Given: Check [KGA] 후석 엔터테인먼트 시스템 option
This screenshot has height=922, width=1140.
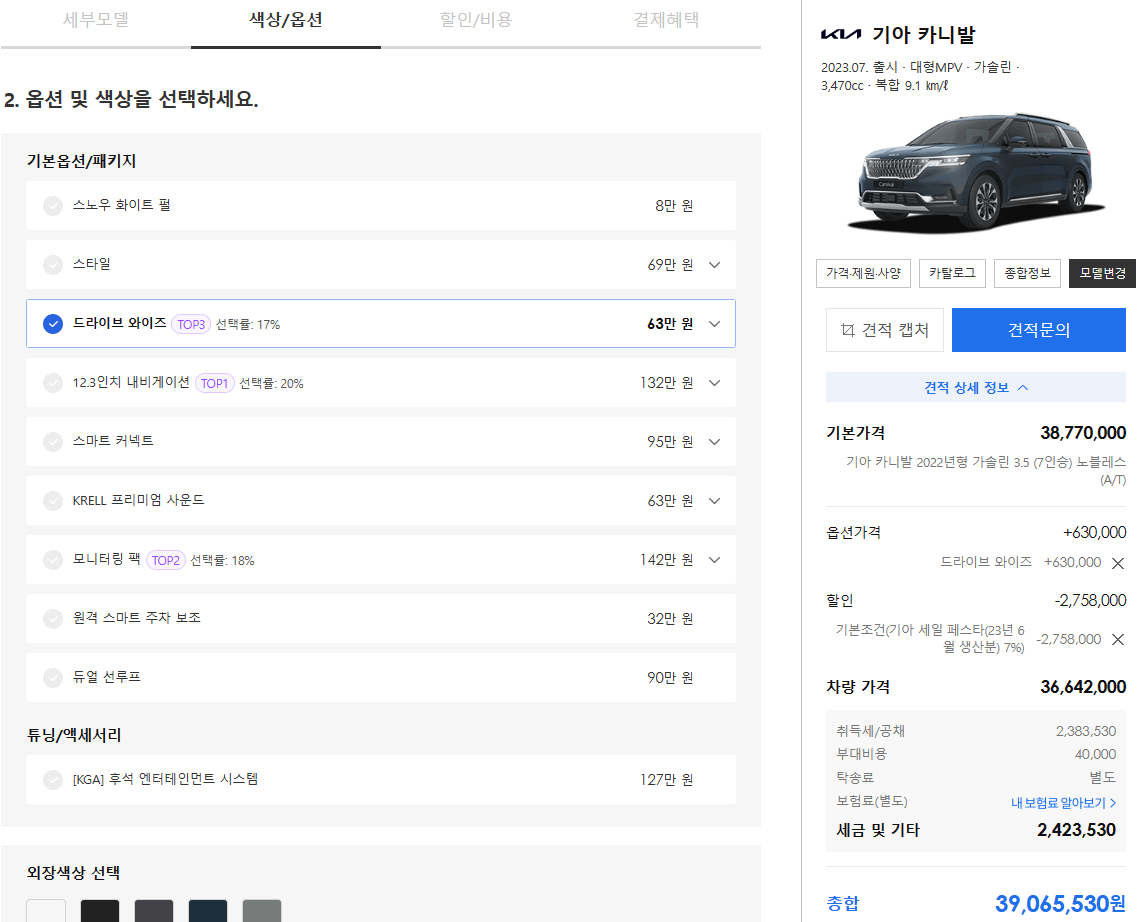Looking at the screenshot, I should pos(52,779).
